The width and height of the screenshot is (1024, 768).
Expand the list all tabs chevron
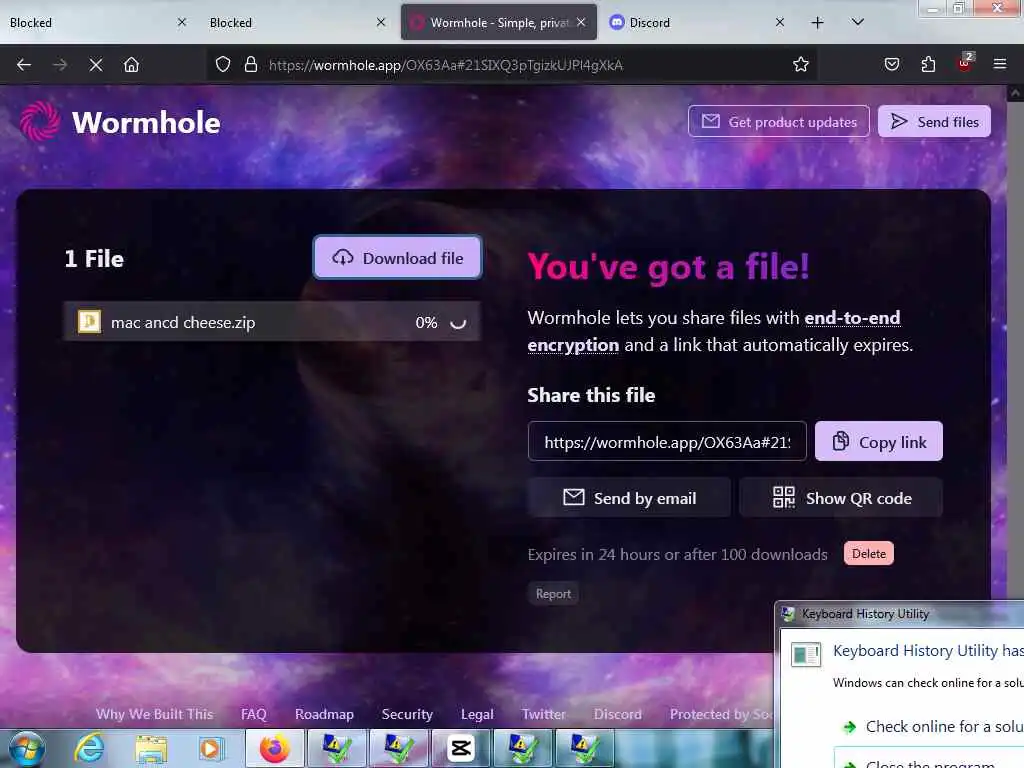pos(858,22)
